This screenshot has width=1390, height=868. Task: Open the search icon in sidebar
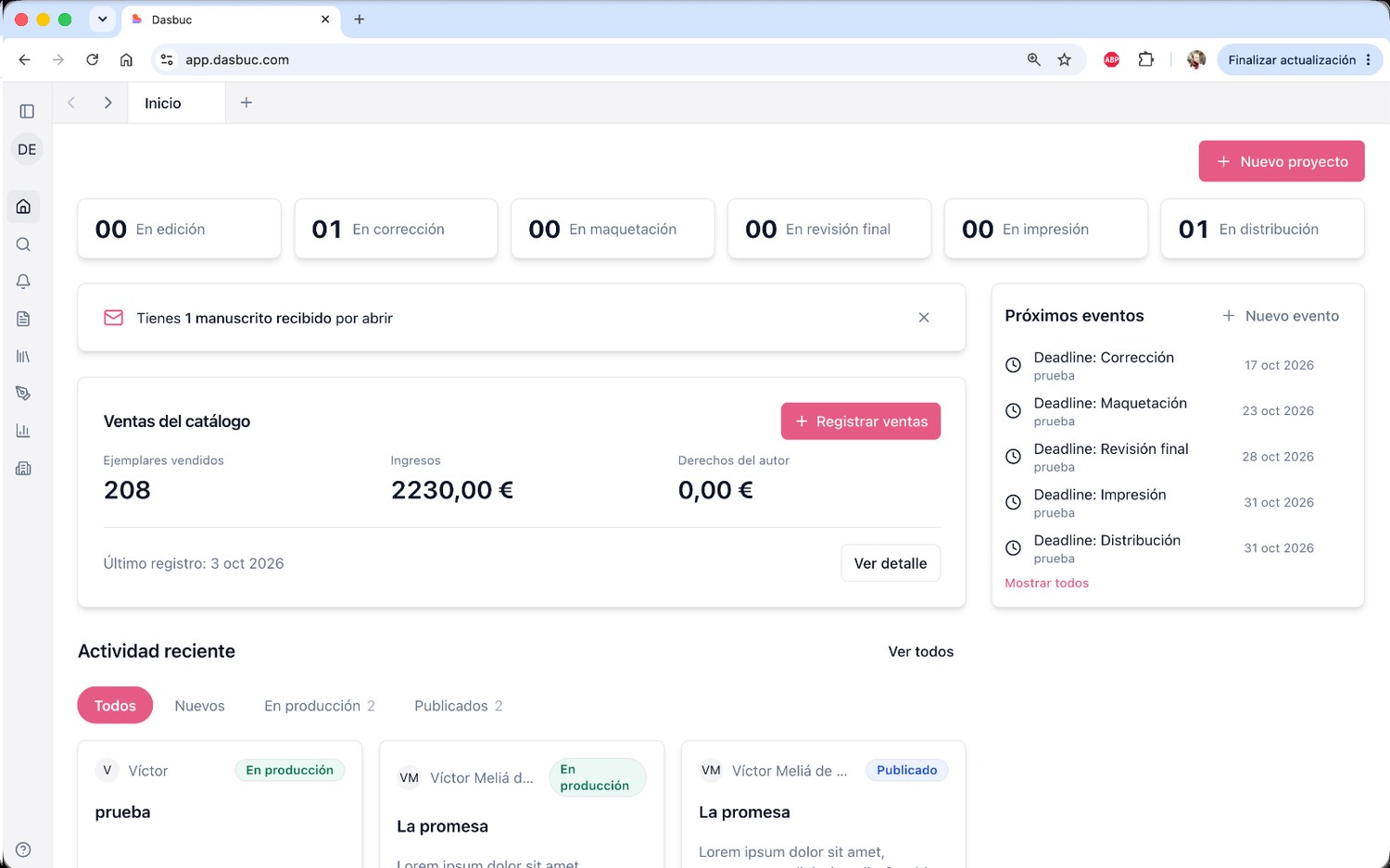24,245
